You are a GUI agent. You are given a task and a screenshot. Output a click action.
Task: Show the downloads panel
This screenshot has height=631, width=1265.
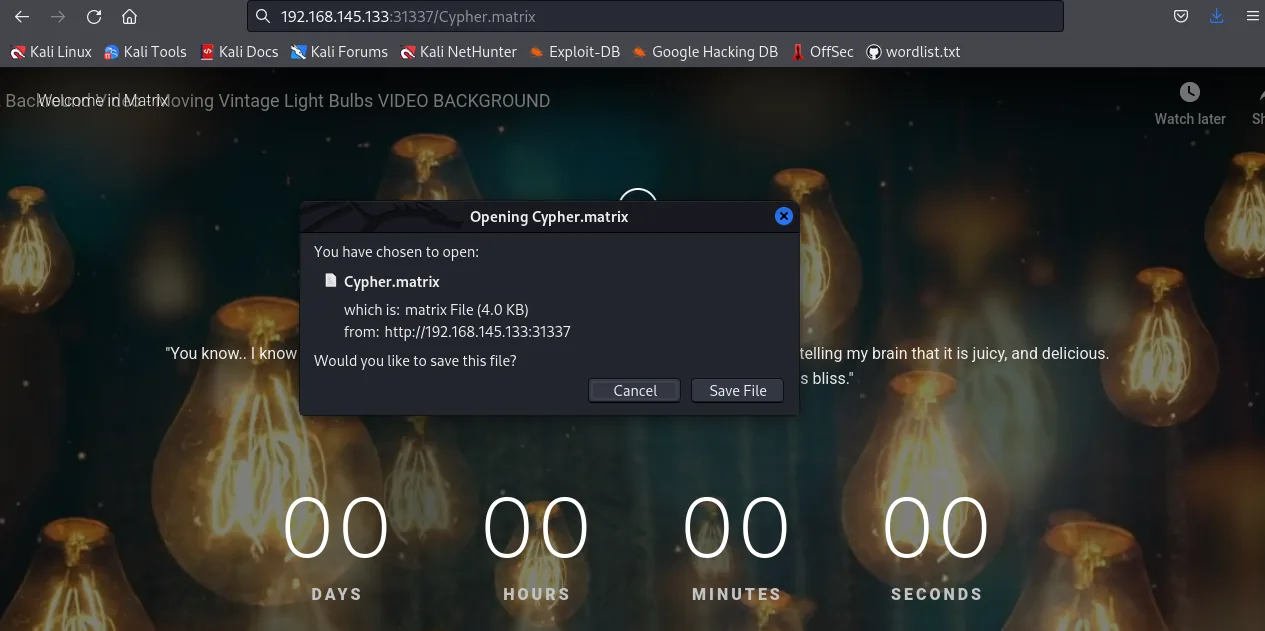click(1216, 16)
